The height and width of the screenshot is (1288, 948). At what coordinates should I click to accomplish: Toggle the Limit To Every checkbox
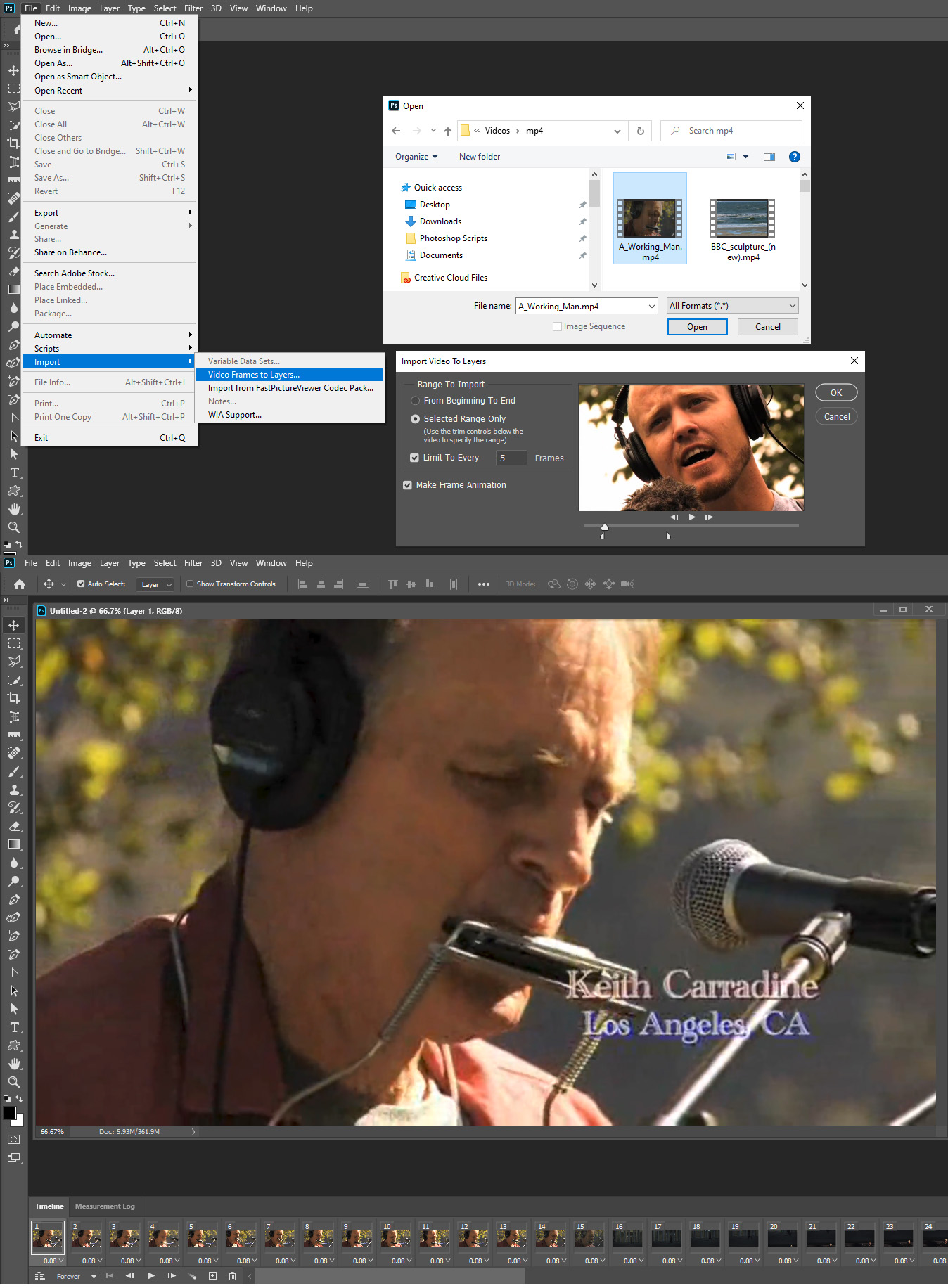pos(414,458)
